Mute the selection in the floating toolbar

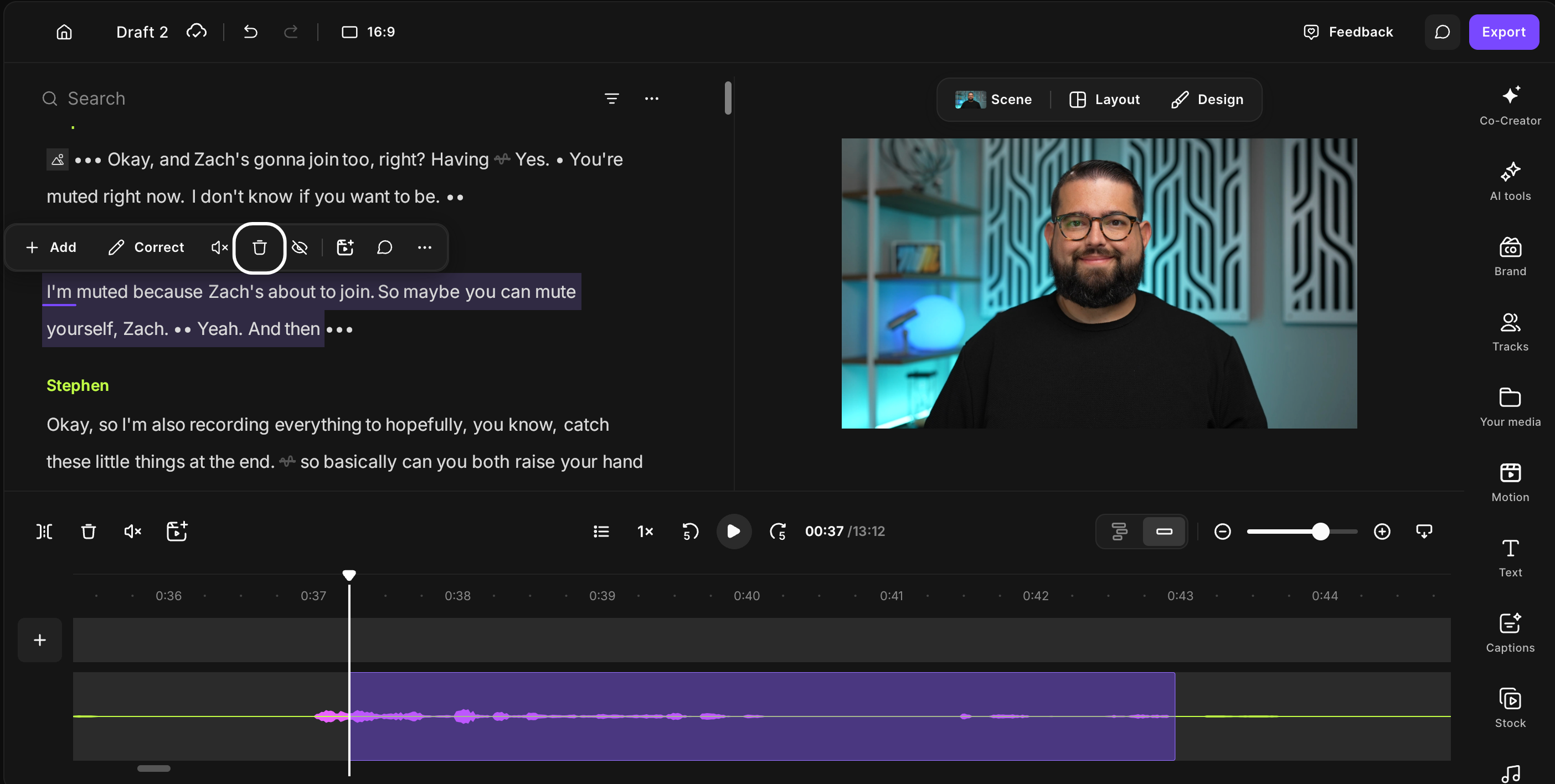[x=219, y=247]
